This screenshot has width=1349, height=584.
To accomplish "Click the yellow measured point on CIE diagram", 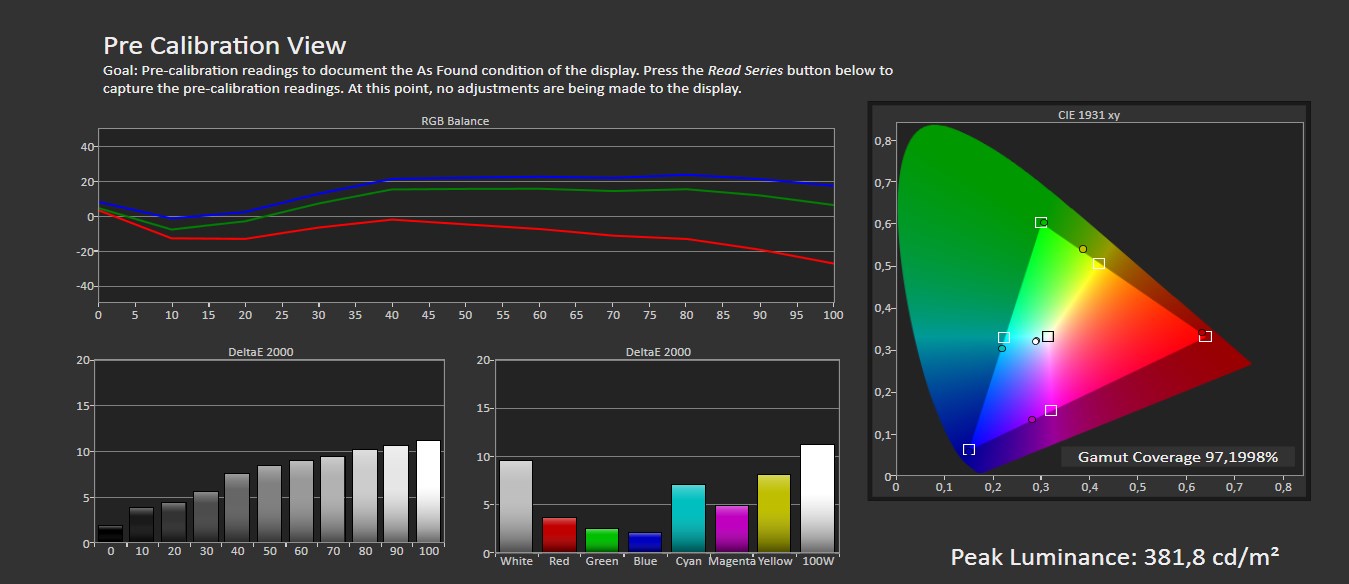I will 1083,249.
